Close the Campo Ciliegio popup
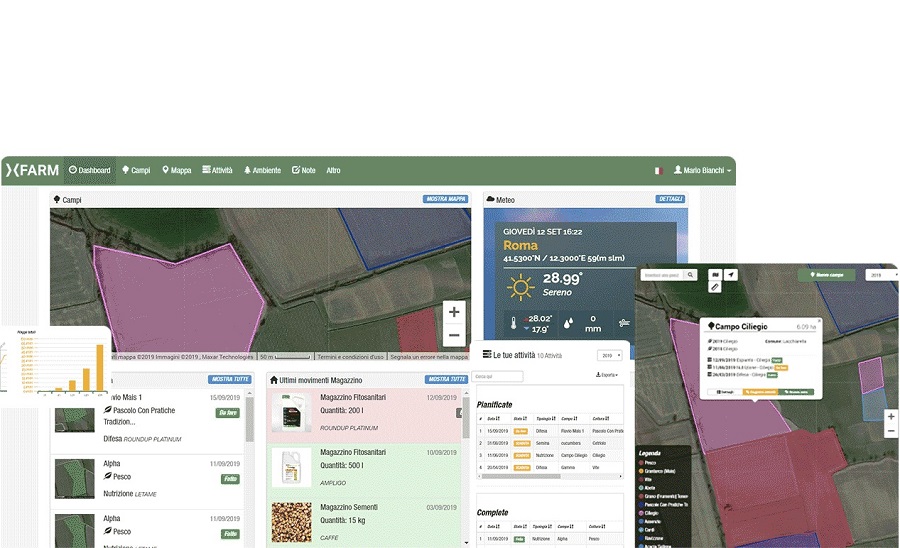 [819, 322]
